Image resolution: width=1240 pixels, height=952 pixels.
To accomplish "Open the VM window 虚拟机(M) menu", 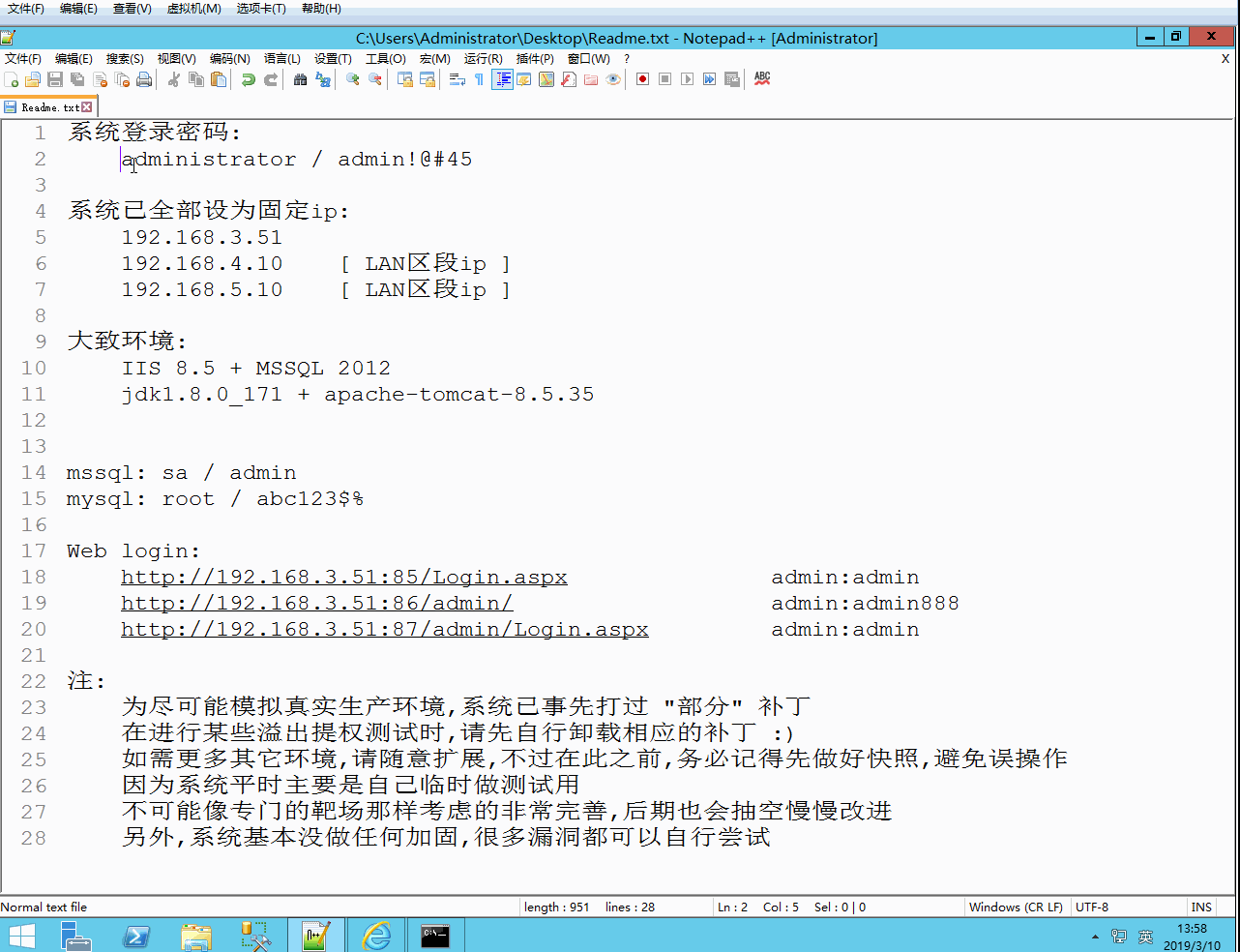I will click(x=194, y=9).
